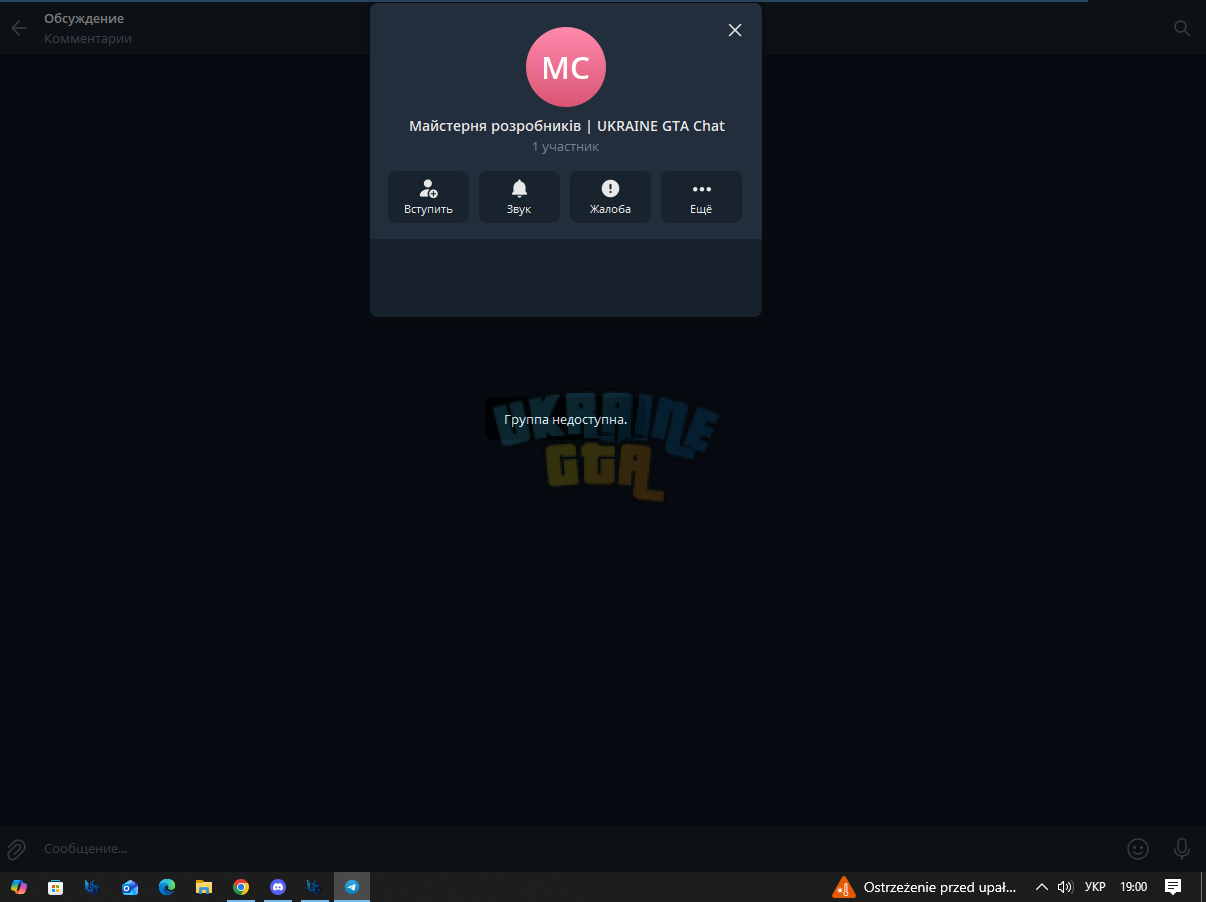Open the notification center icon
This screenshot has width=1206, height=902.
1173,887
